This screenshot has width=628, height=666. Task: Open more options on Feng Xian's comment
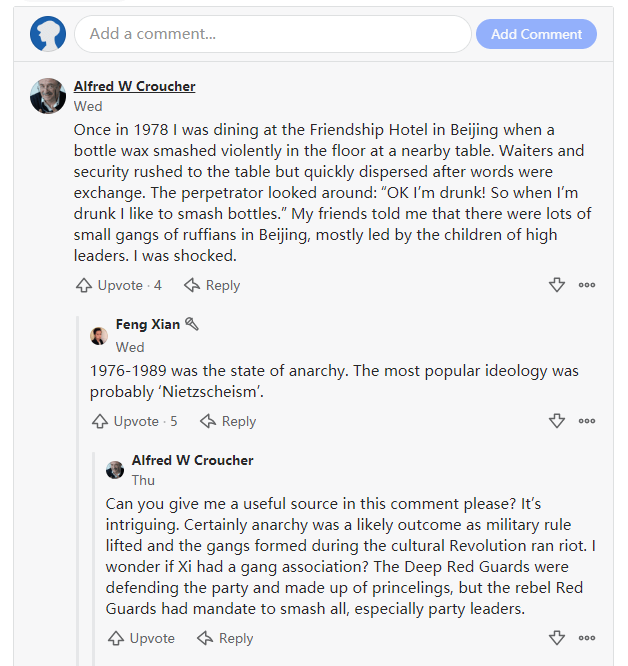(x=587, y=421)
